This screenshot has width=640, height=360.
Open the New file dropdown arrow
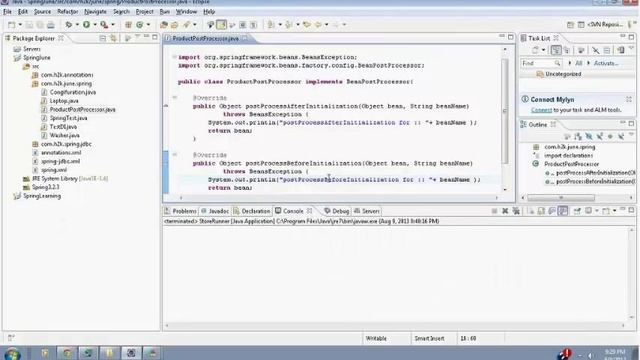[x=20, y=25]
